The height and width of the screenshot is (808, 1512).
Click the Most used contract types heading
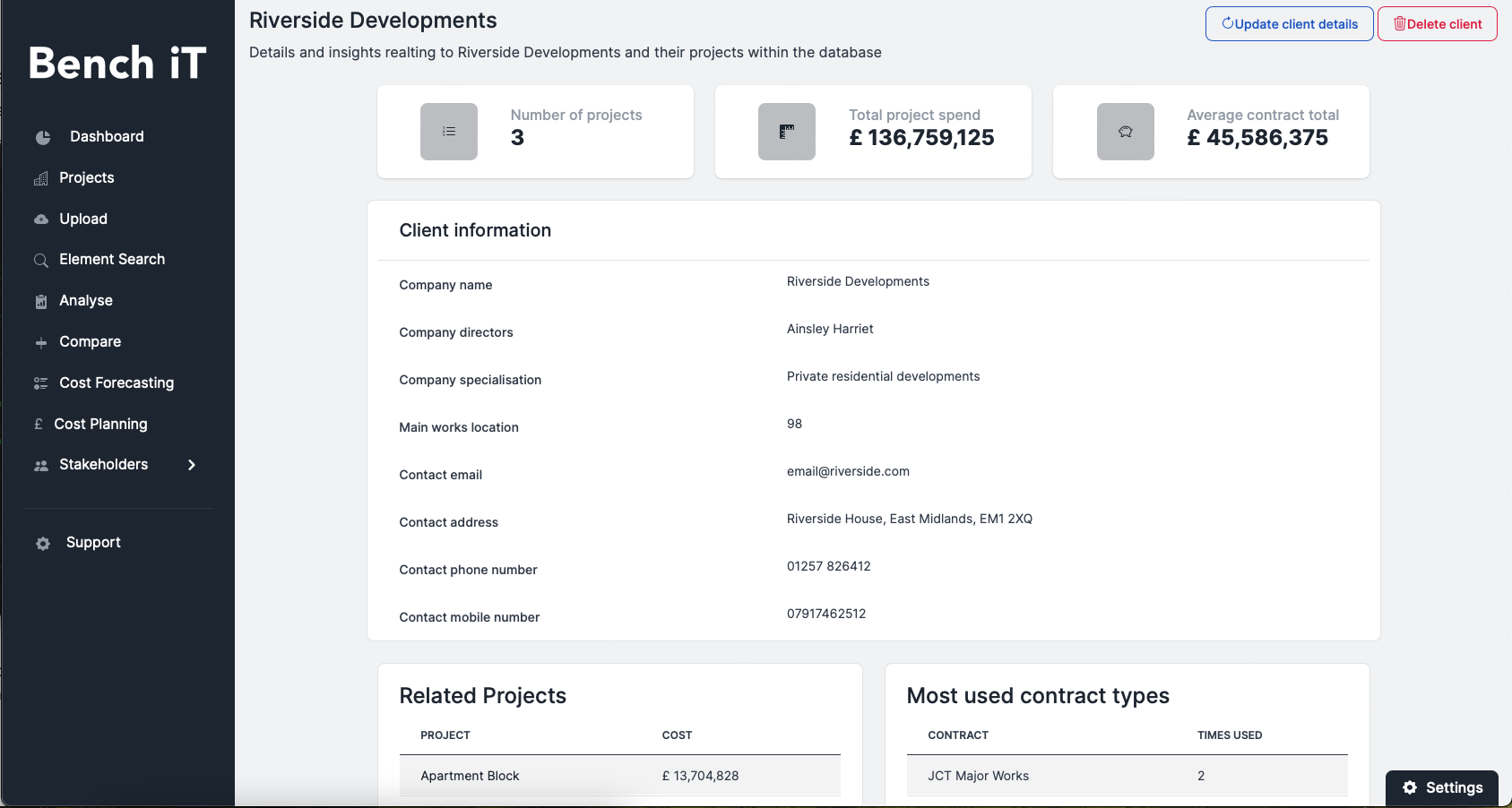1038,696
